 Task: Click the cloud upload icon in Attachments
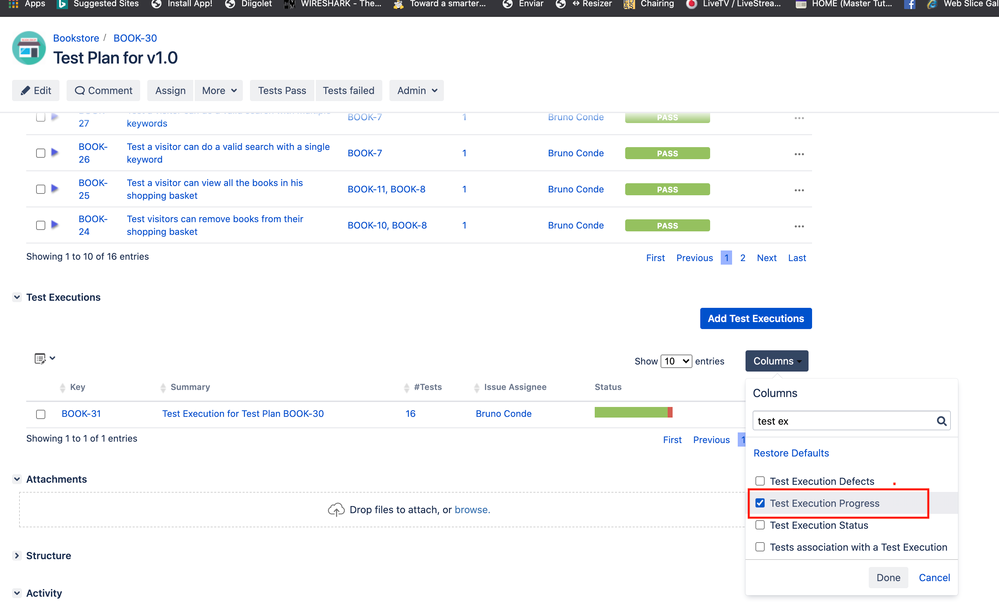click(x=336, y=510)
